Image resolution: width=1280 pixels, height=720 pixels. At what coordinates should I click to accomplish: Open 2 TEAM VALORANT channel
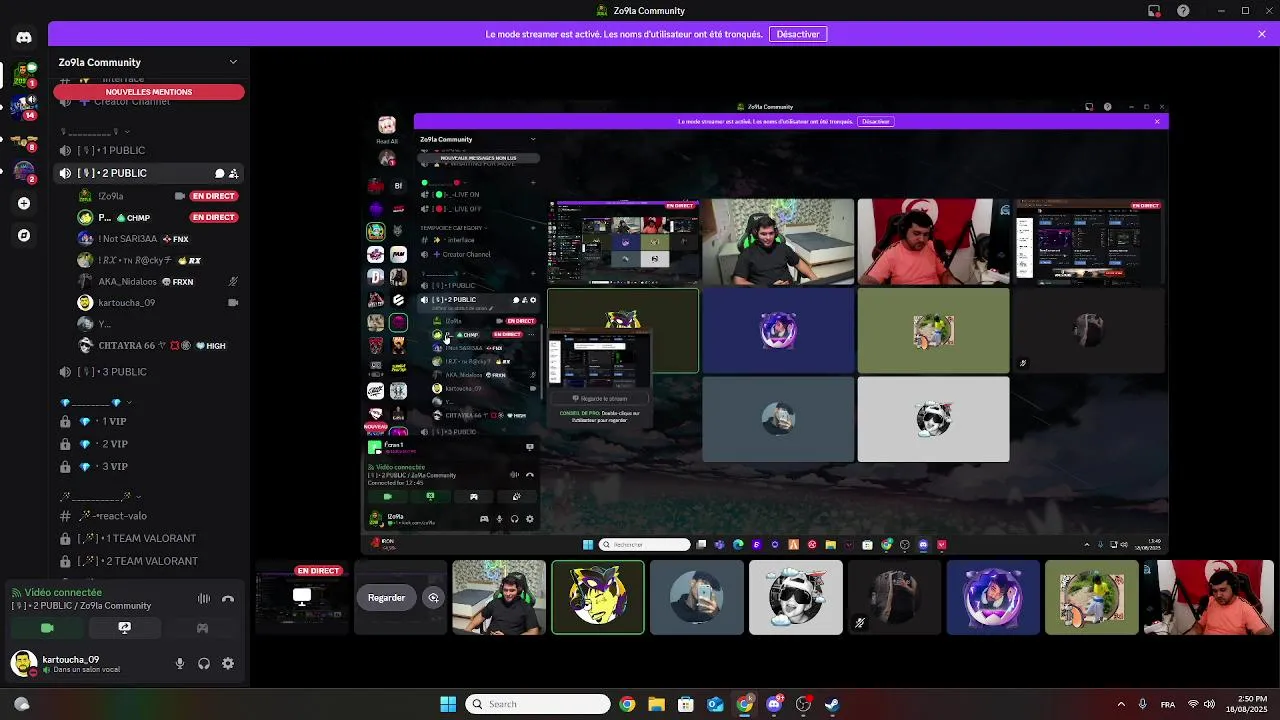[x=149, y=561]
